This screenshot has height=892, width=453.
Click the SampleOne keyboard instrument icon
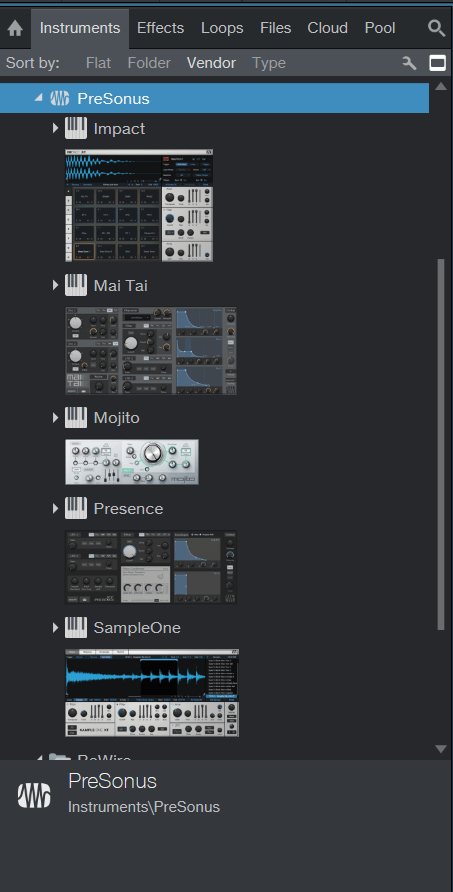tap(76, 627)
